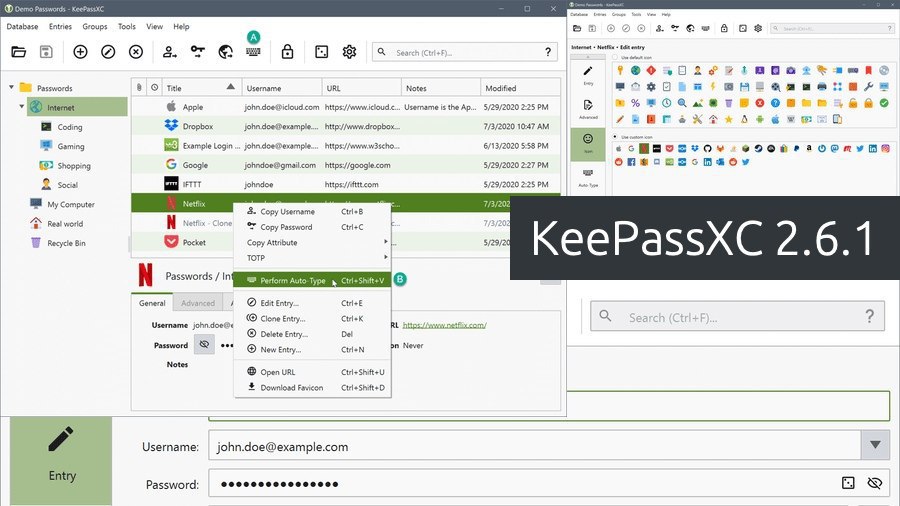Pick the Facebook custom icon
The image size is (900, 506).
coord(631,162)
